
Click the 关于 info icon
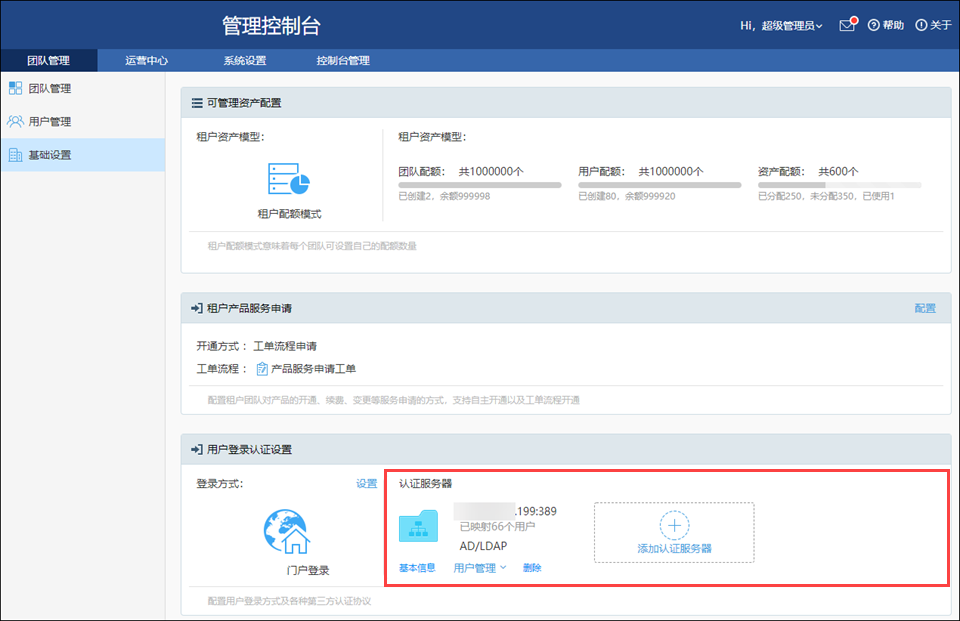[921, 25]
